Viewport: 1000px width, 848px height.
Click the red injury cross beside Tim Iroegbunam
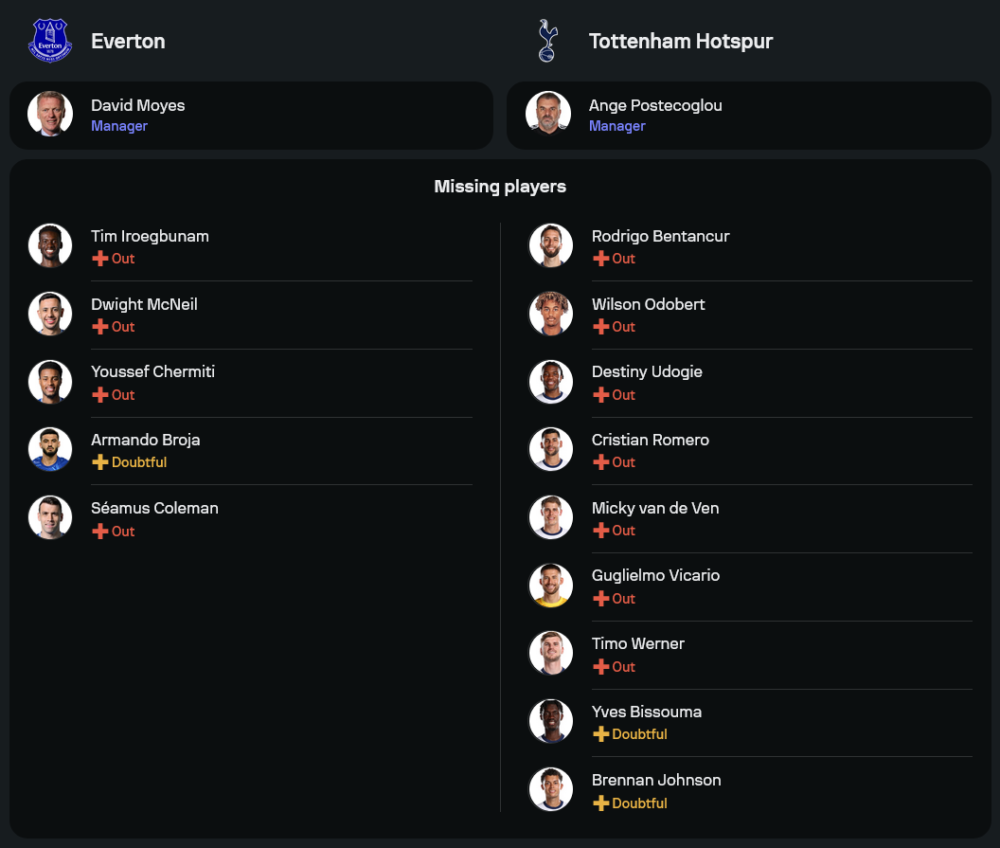click(100, 259)
